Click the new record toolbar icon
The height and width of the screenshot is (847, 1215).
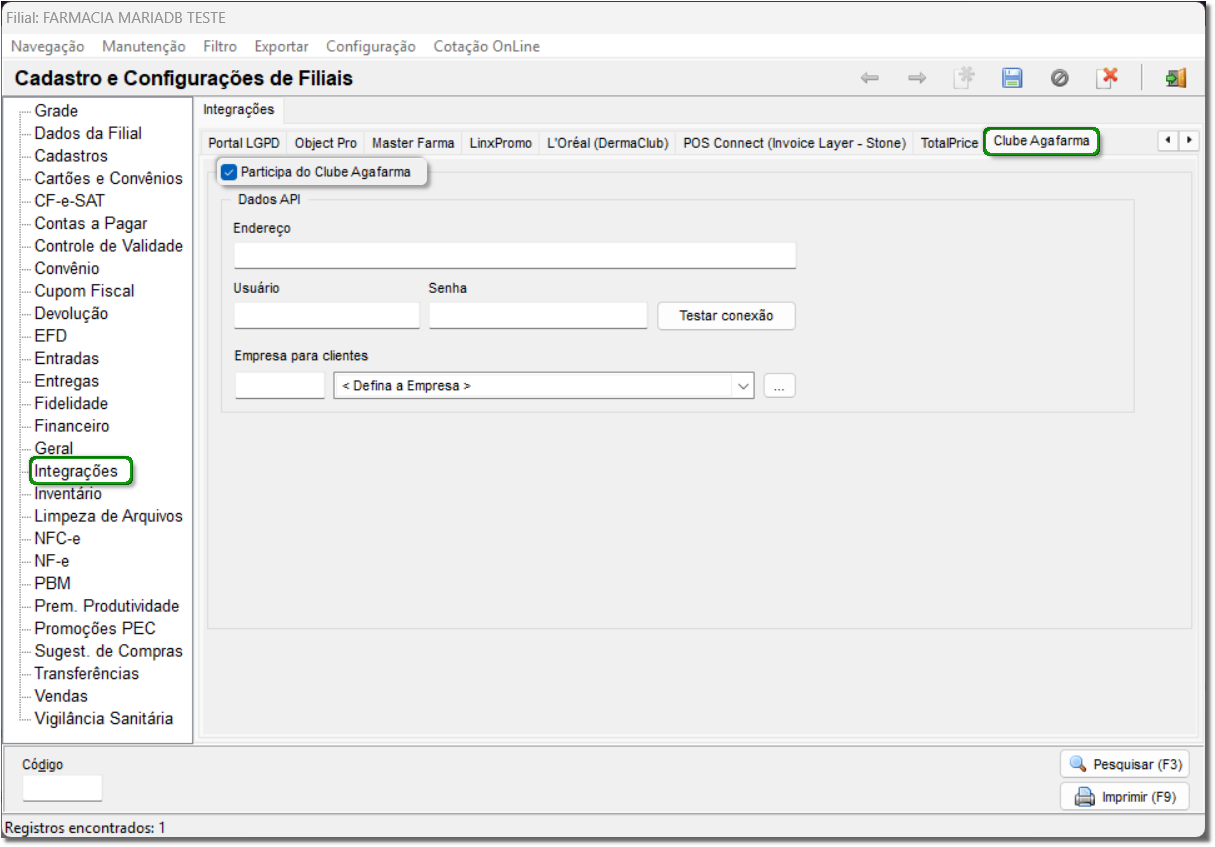point(964,78)
